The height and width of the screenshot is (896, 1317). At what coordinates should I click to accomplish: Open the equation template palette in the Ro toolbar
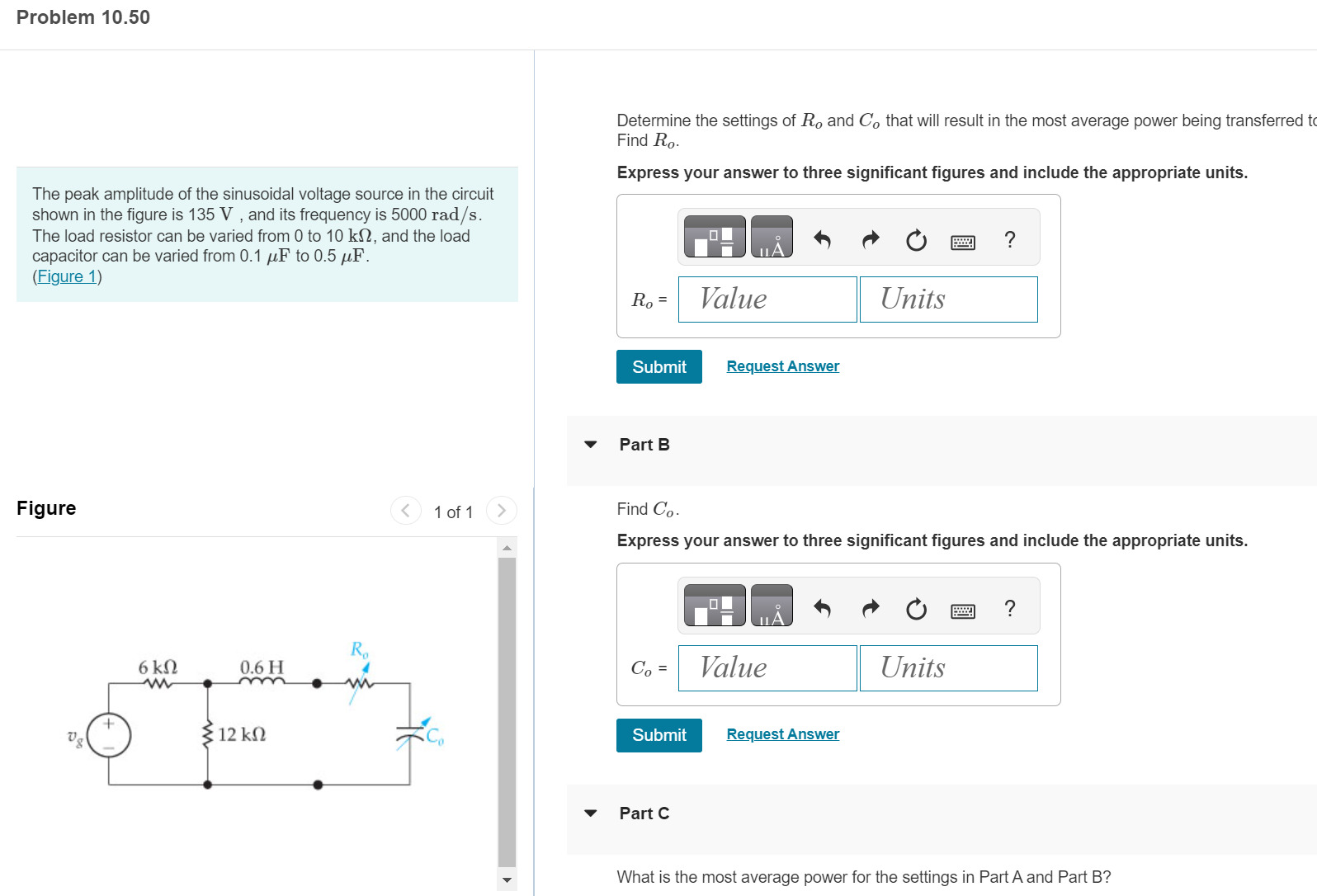[713, 237]
